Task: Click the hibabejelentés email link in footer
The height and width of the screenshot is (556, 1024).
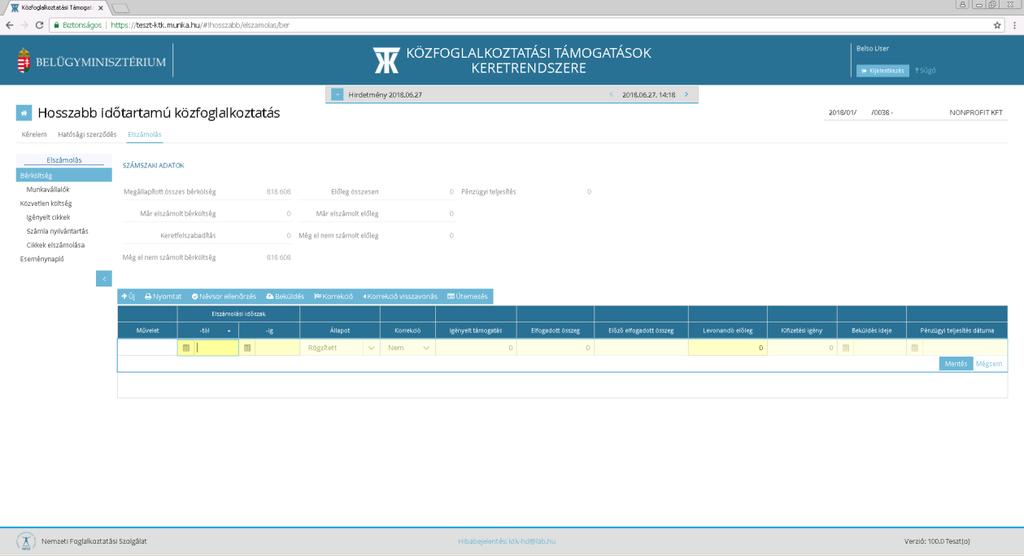Action: coord(507,541)
